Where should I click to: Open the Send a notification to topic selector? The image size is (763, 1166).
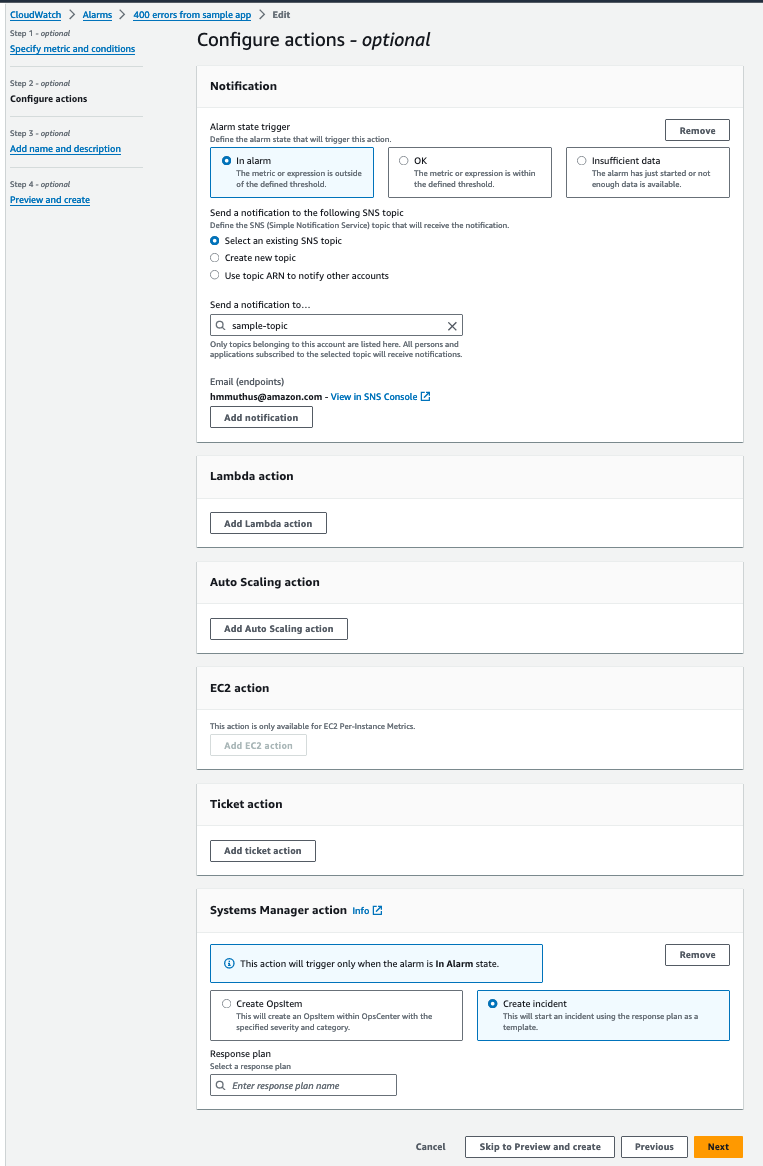[336, 325]
